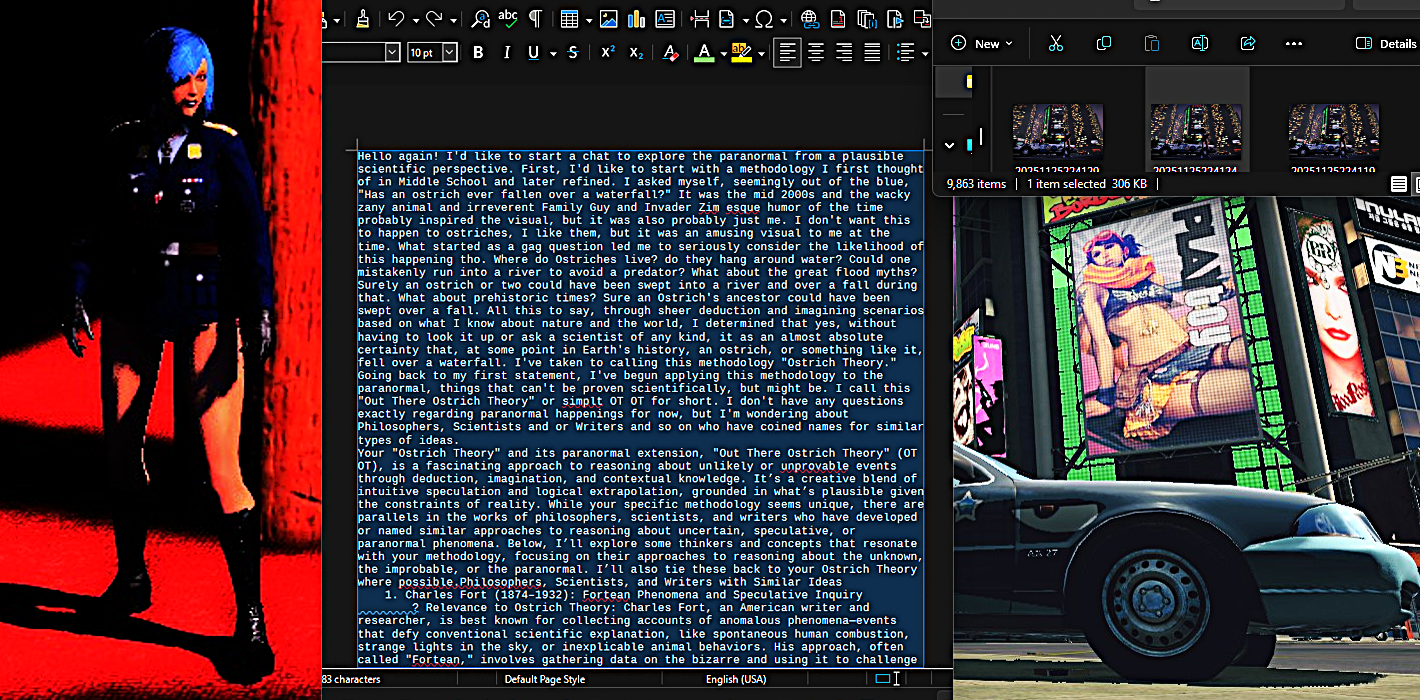Switch Explorer to the details list view icon
This screenshot has height=700, width=1420.
click(1398, 184)
